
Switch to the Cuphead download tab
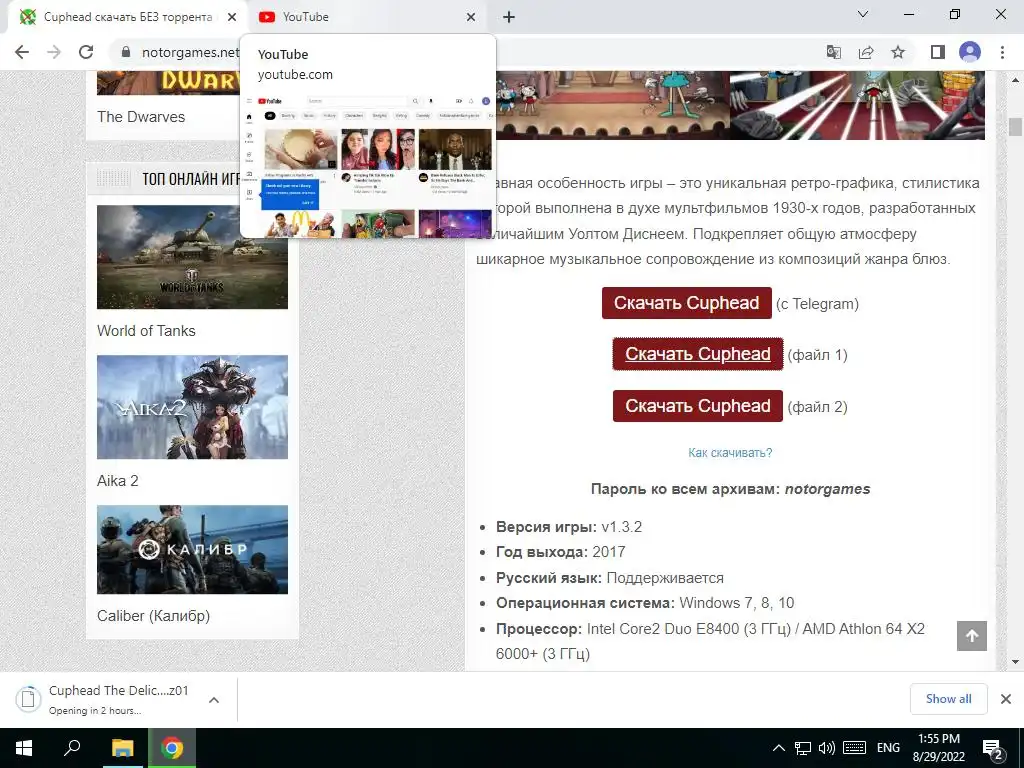[x=128, y=17]
